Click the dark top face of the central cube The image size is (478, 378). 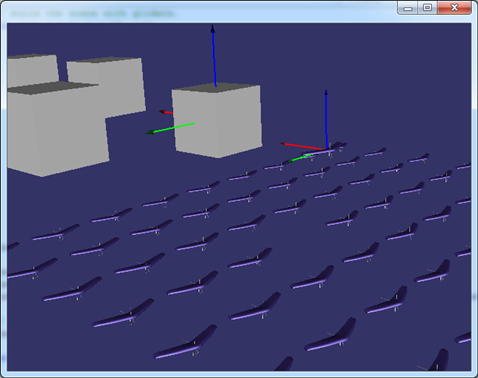pyautogui.click(x=216, y=88)
